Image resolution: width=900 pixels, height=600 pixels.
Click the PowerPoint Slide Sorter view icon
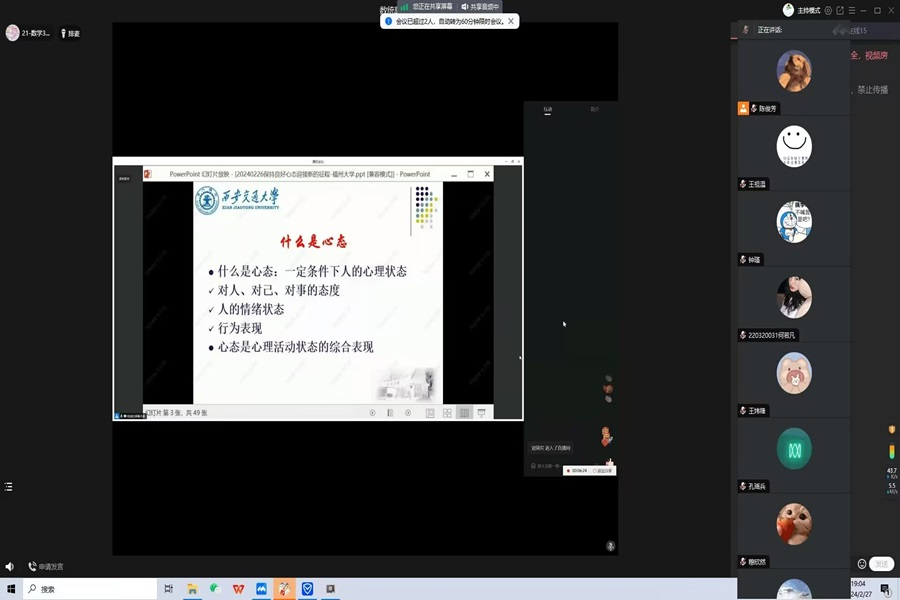click(447, 413)
